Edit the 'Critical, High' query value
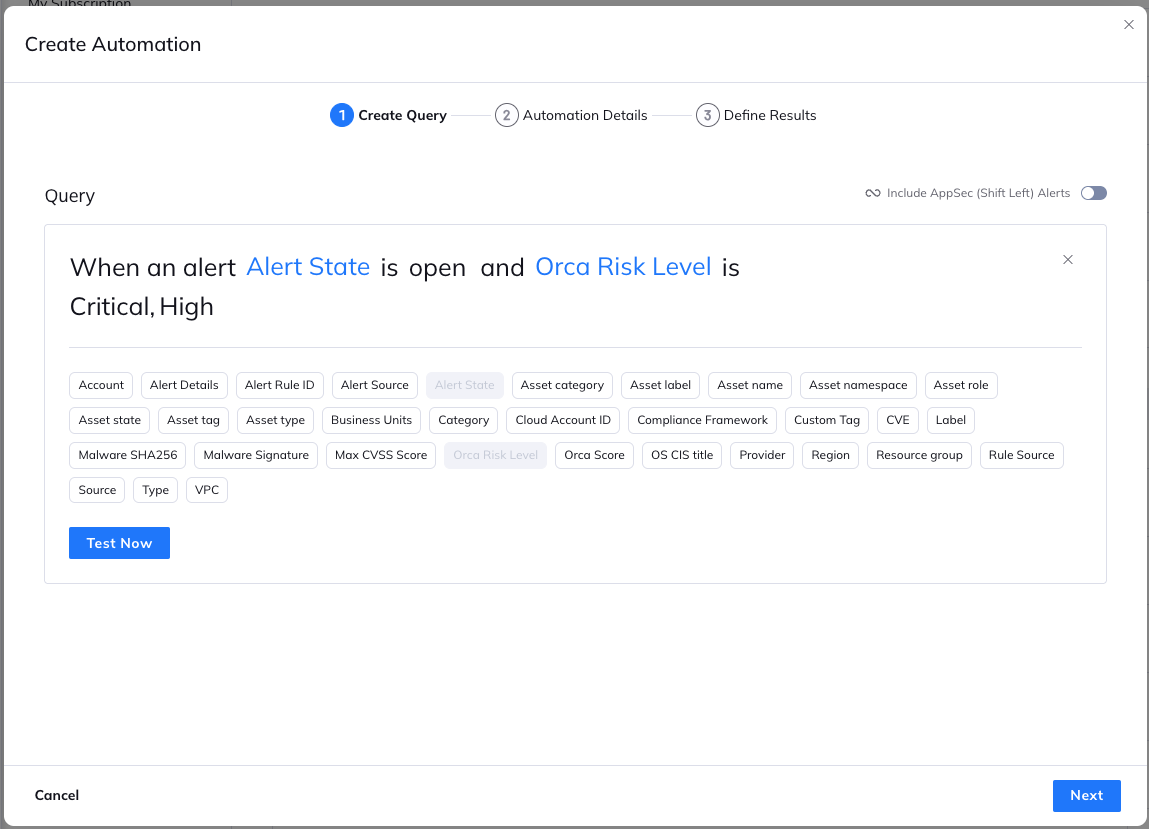The height and width of the screenshot is (829, 1149). 141,306
